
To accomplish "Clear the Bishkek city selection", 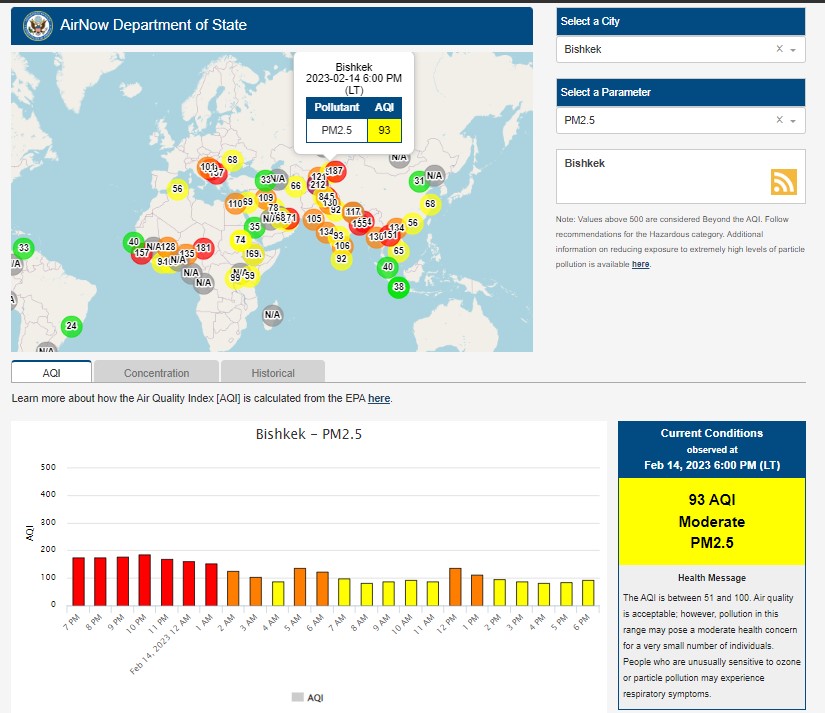I will 779,49.
